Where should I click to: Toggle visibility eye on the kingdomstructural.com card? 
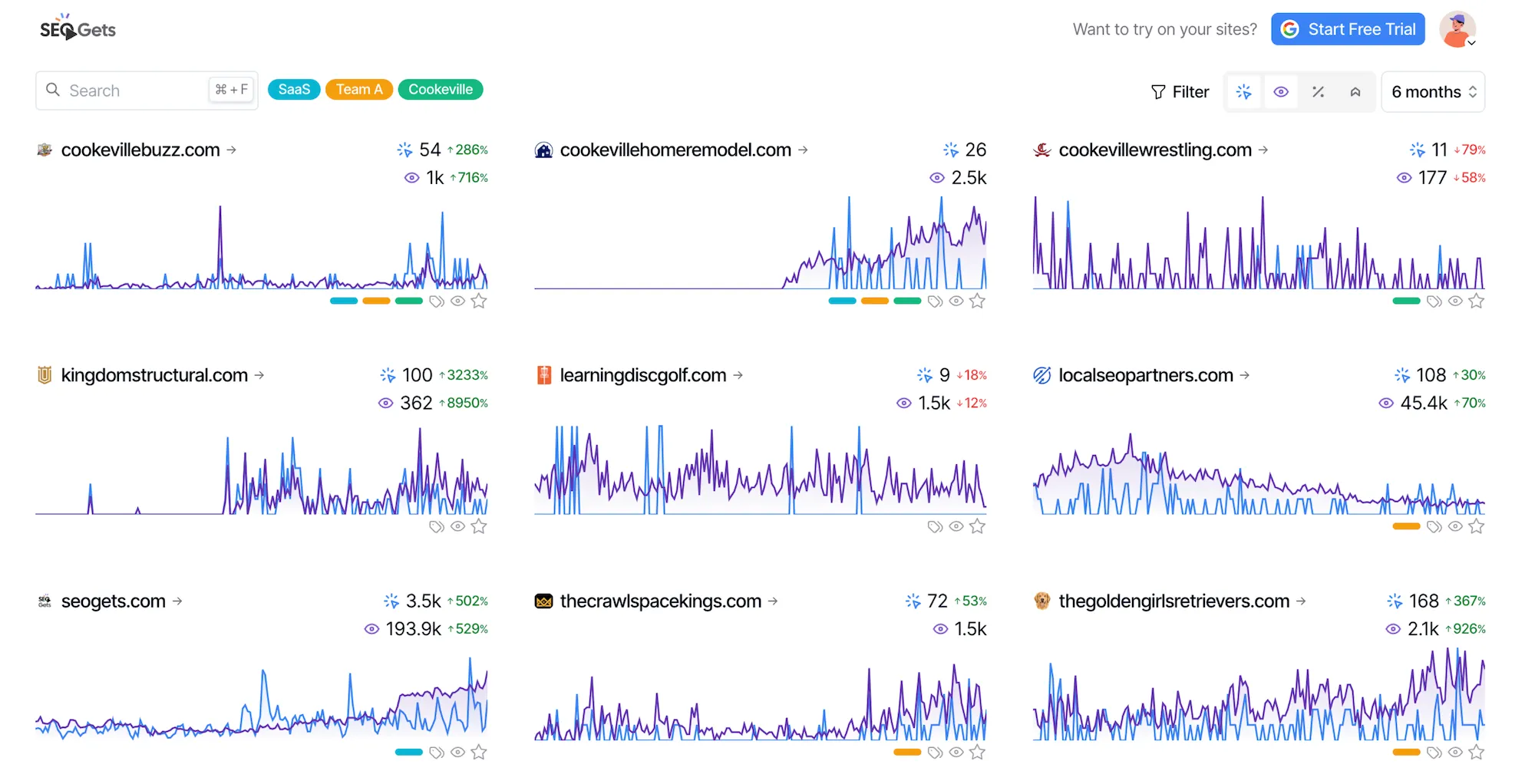click(458, 526)
